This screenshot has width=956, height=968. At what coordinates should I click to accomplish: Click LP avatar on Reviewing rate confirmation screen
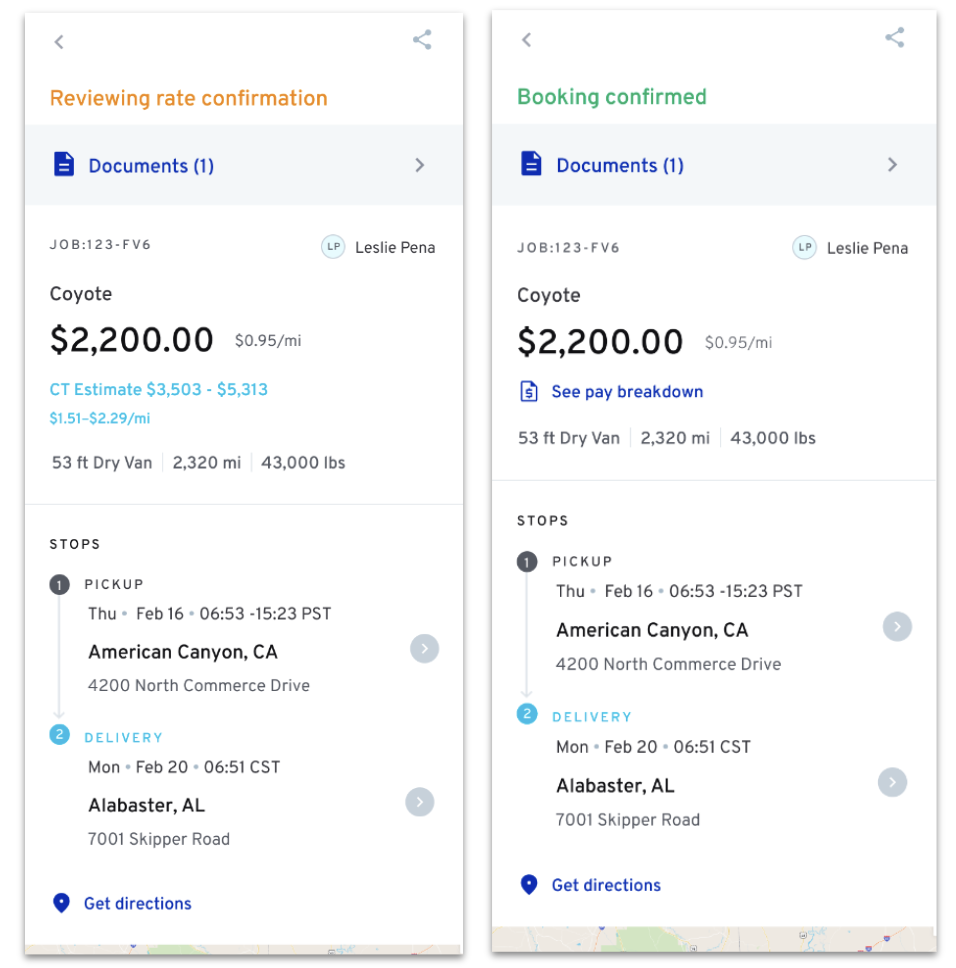click(x=333, y=247)
